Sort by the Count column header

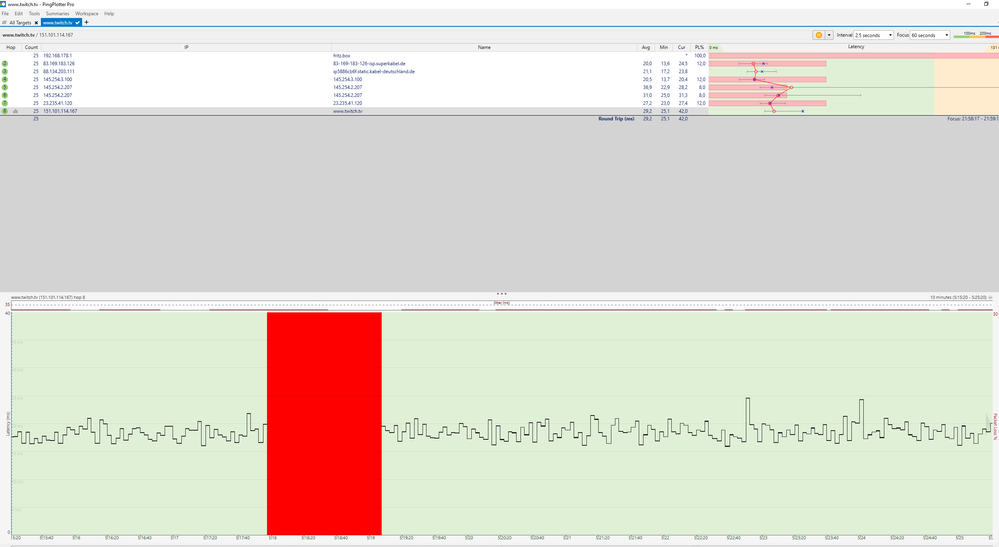pos(31,47)
